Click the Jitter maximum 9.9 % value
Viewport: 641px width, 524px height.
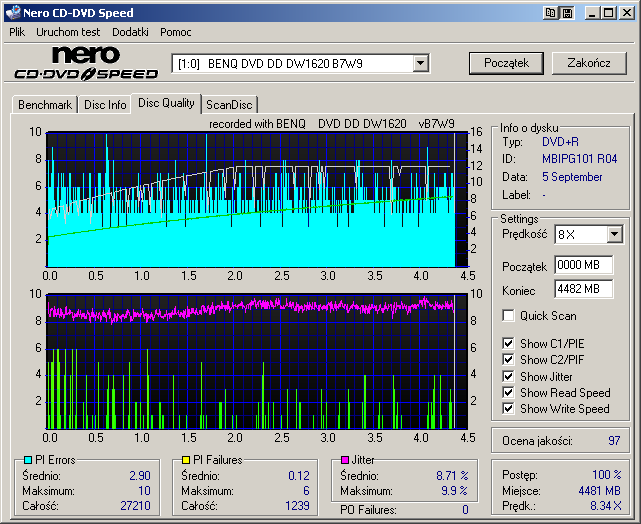pyautogui.click(x=455, y=490)
